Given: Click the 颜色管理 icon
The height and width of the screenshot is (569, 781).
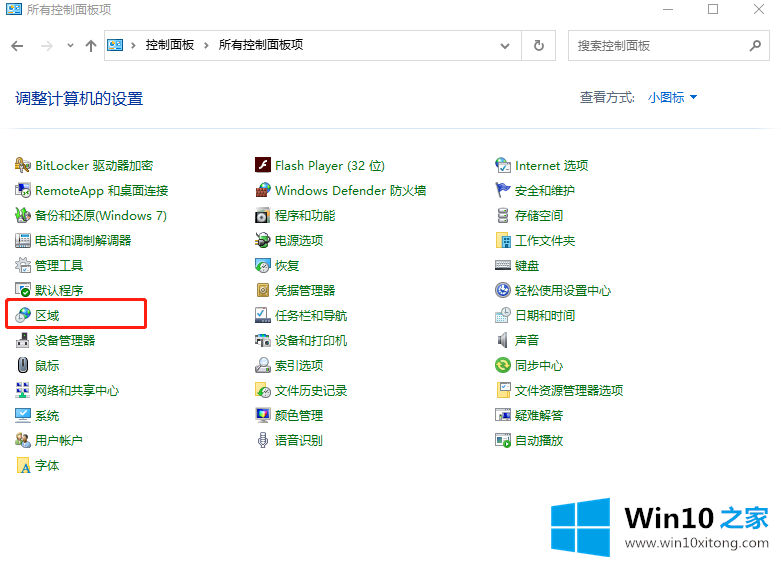Looking at the screenshot, I should coord(263,416).
